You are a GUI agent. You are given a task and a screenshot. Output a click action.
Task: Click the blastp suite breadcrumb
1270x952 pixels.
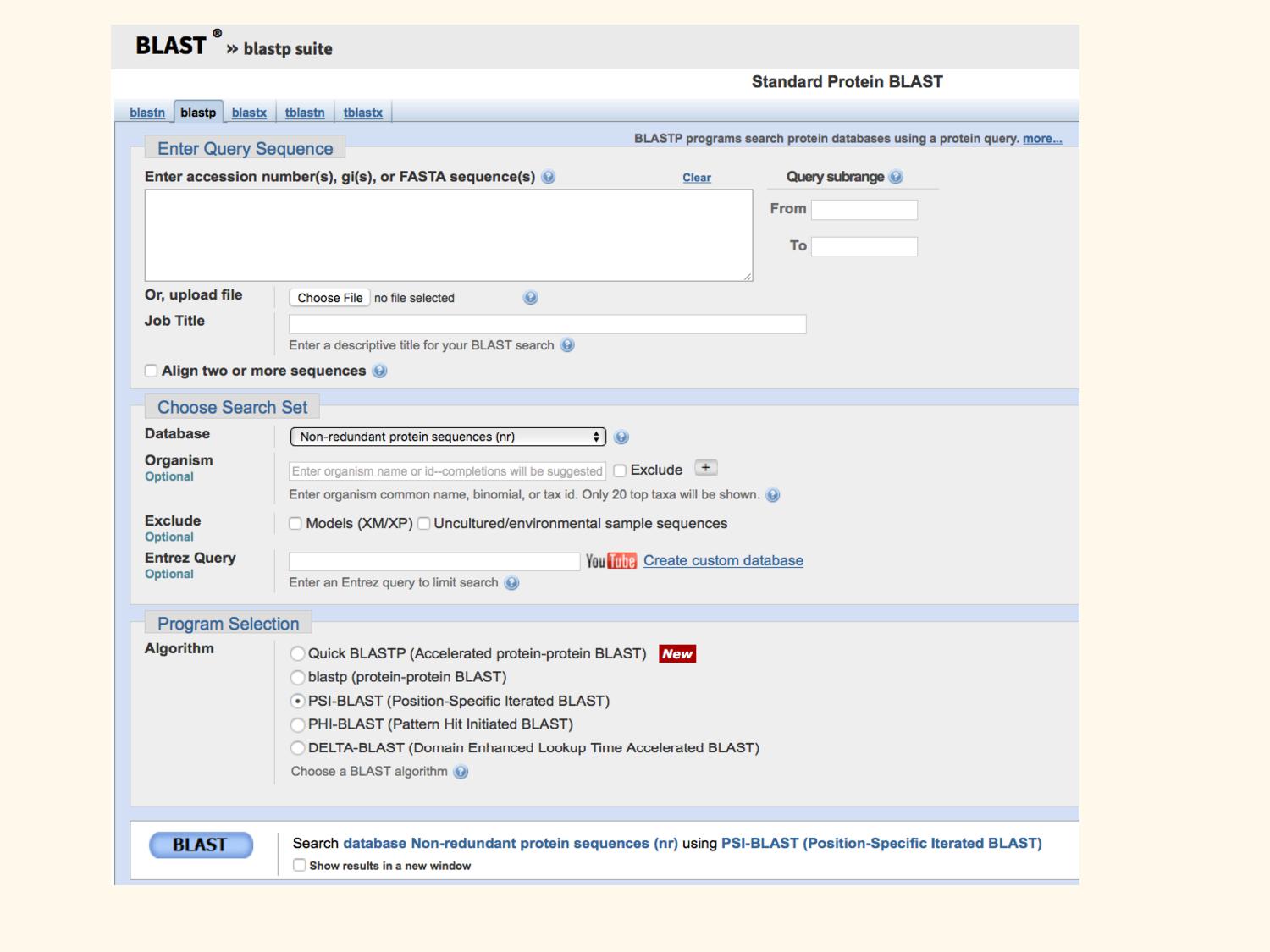tap(288, 49)
